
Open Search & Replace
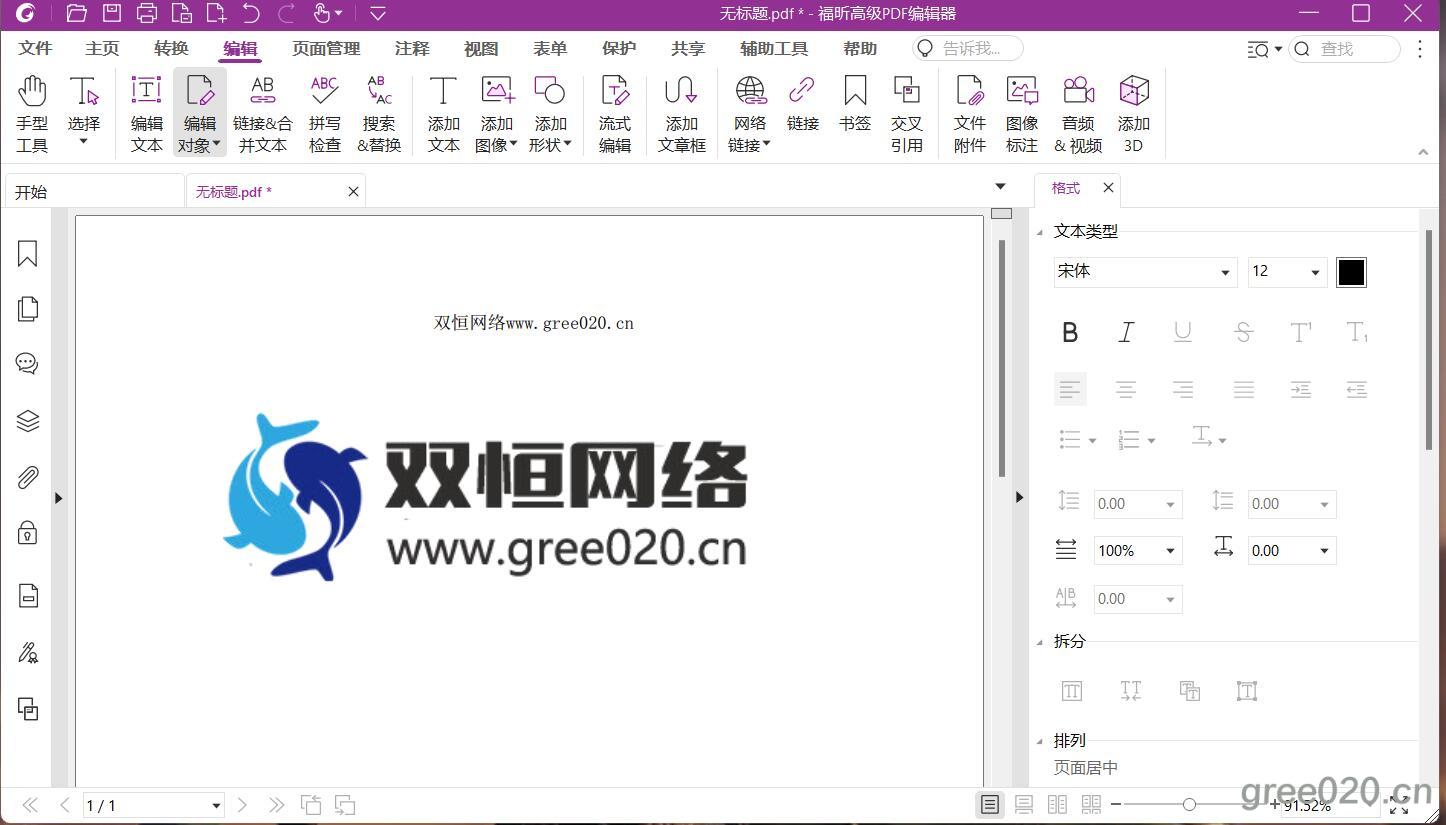pyautogui.click(x=379, y=113)
